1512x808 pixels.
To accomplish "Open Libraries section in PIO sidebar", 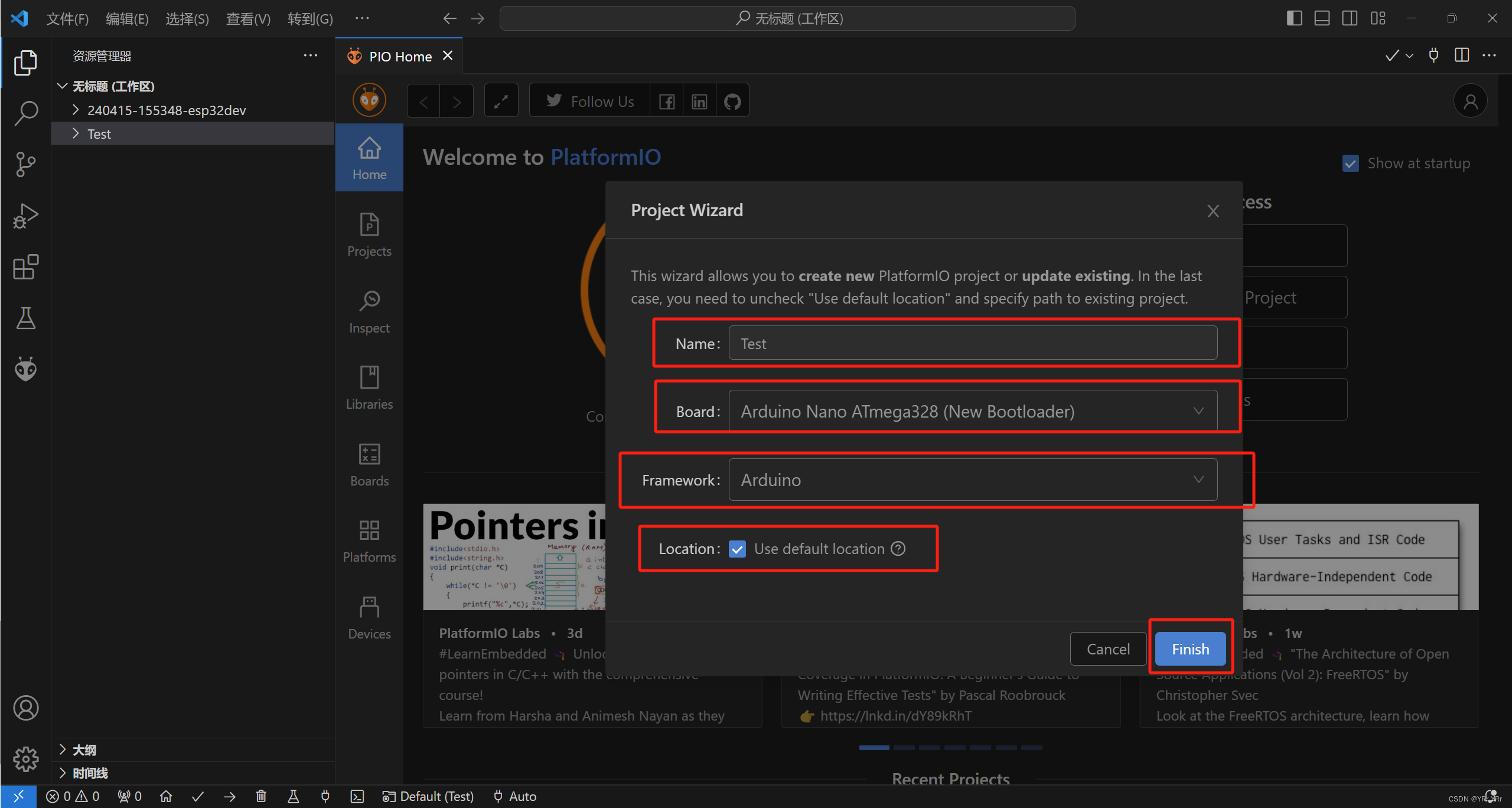I will (369, 387).
